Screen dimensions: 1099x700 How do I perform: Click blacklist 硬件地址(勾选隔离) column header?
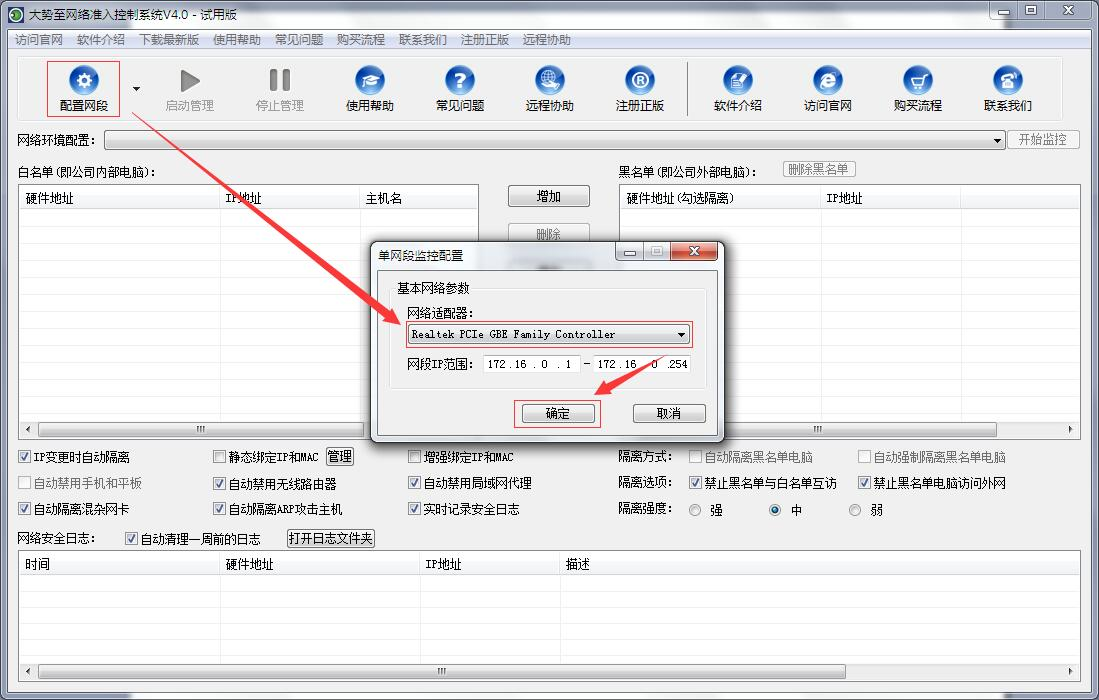(x=720, y=198)
